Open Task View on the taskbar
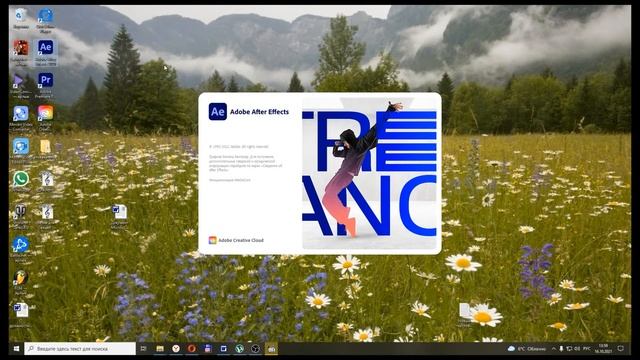Screen dimensions: 640x360 pyautogui.click(x=143, y=349)
